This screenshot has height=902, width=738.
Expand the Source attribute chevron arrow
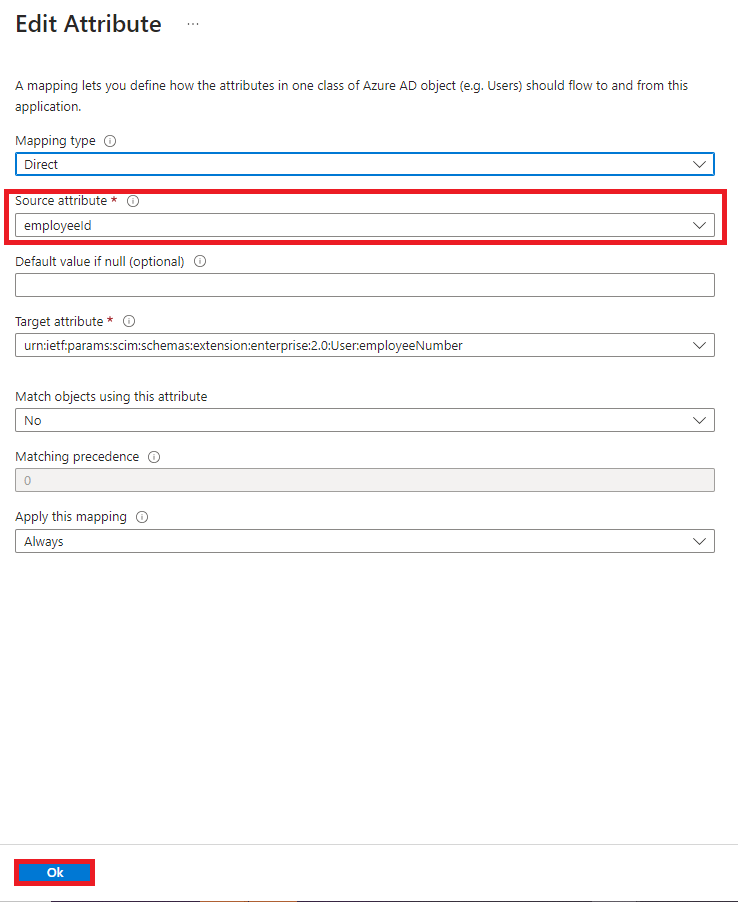(699, 225)
